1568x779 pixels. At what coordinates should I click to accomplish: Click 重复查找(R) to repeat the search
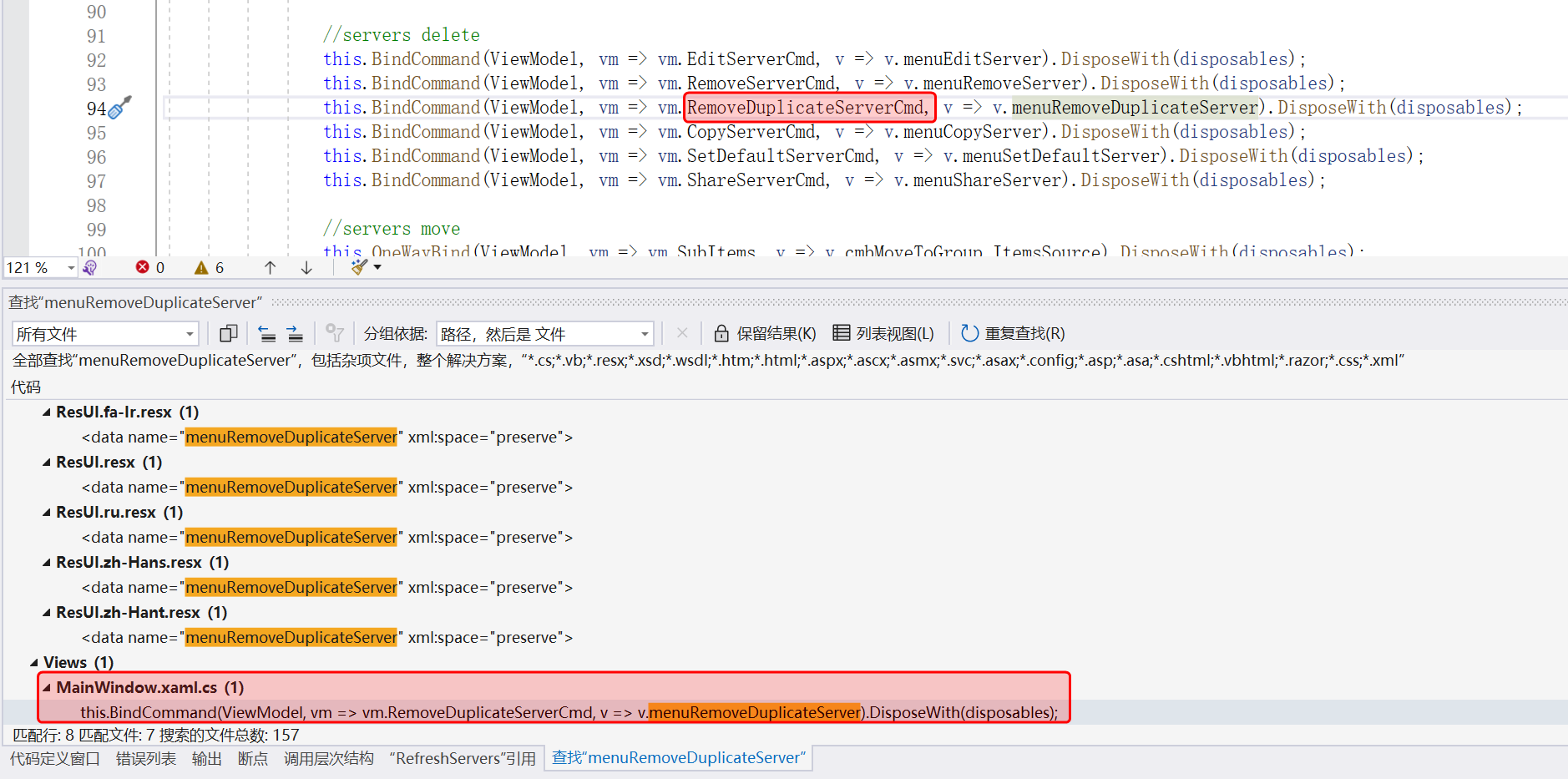pos(1013,334)
